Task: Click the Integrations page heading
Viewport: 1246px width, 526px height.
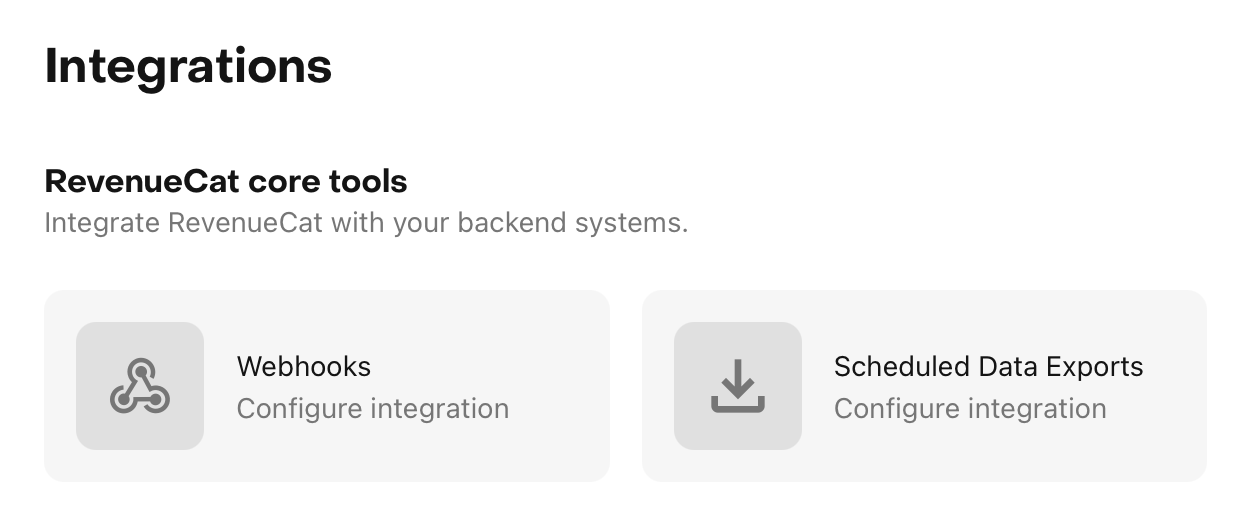Action: (x=188, y=67)
